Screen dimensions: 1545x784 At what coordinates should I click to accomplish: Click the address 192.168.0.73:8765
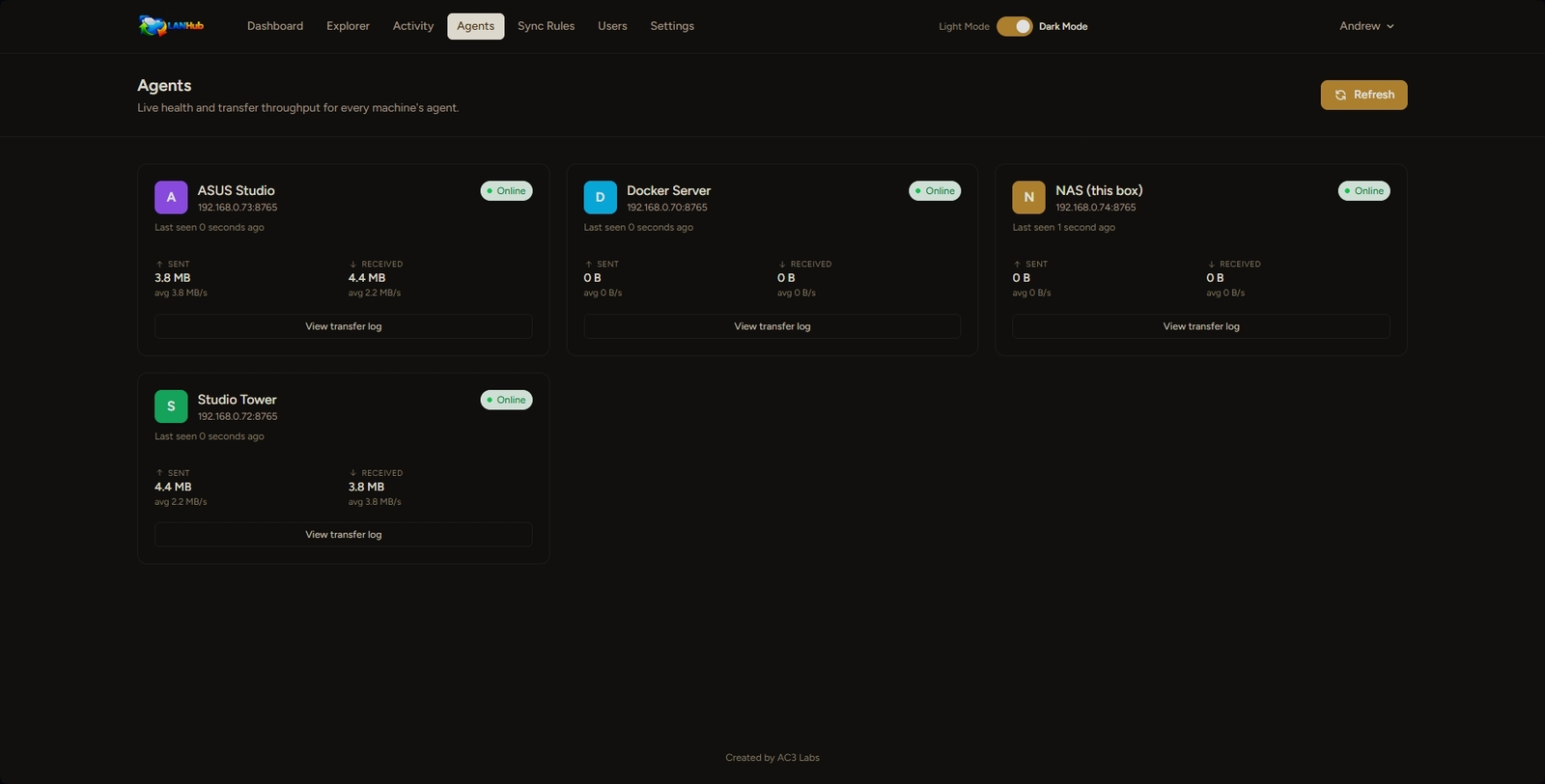pyautogui.click(x=238, y=208)
